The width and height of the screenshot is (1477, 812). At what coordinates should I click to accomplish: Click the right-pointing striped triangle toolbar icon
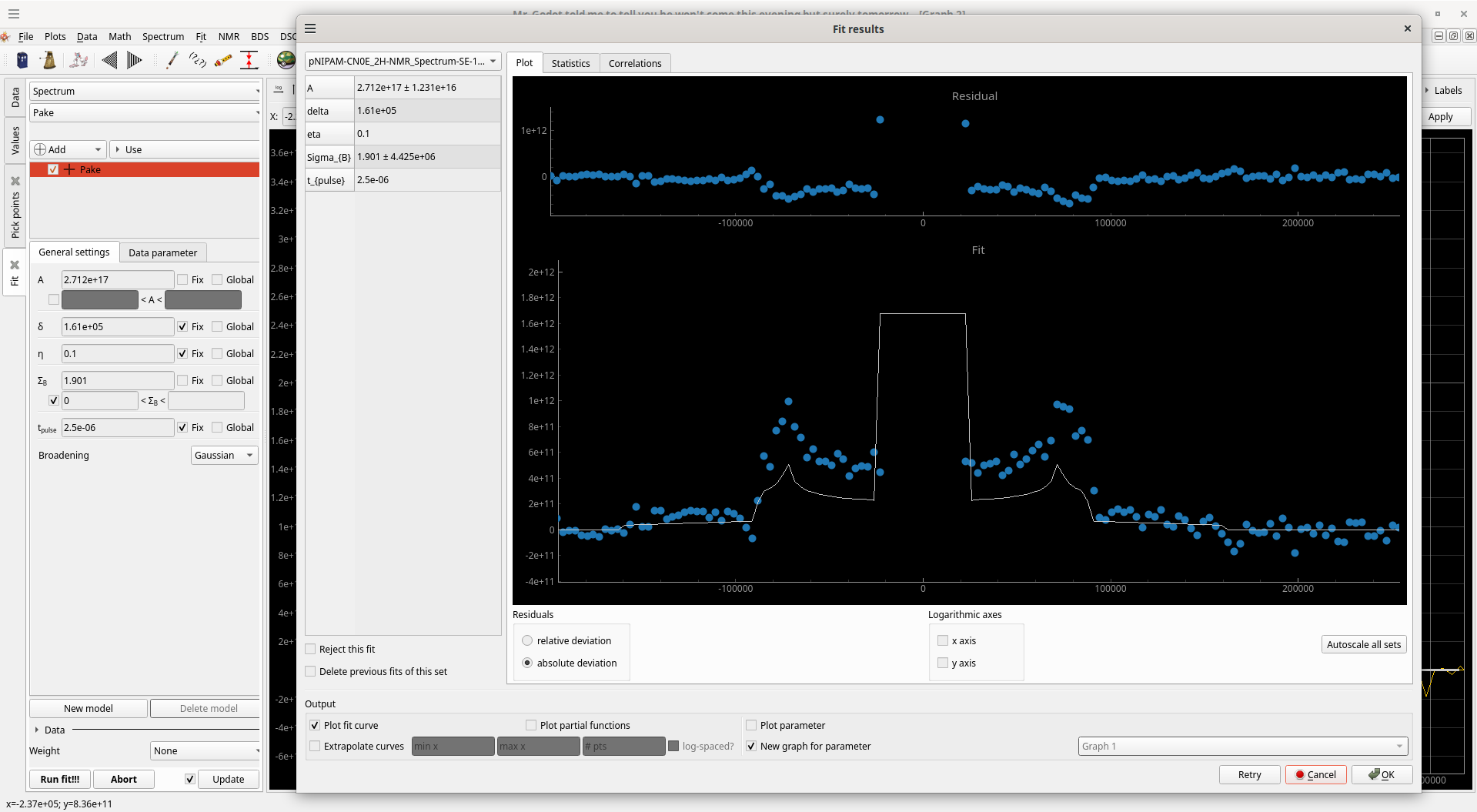[134, 60]
